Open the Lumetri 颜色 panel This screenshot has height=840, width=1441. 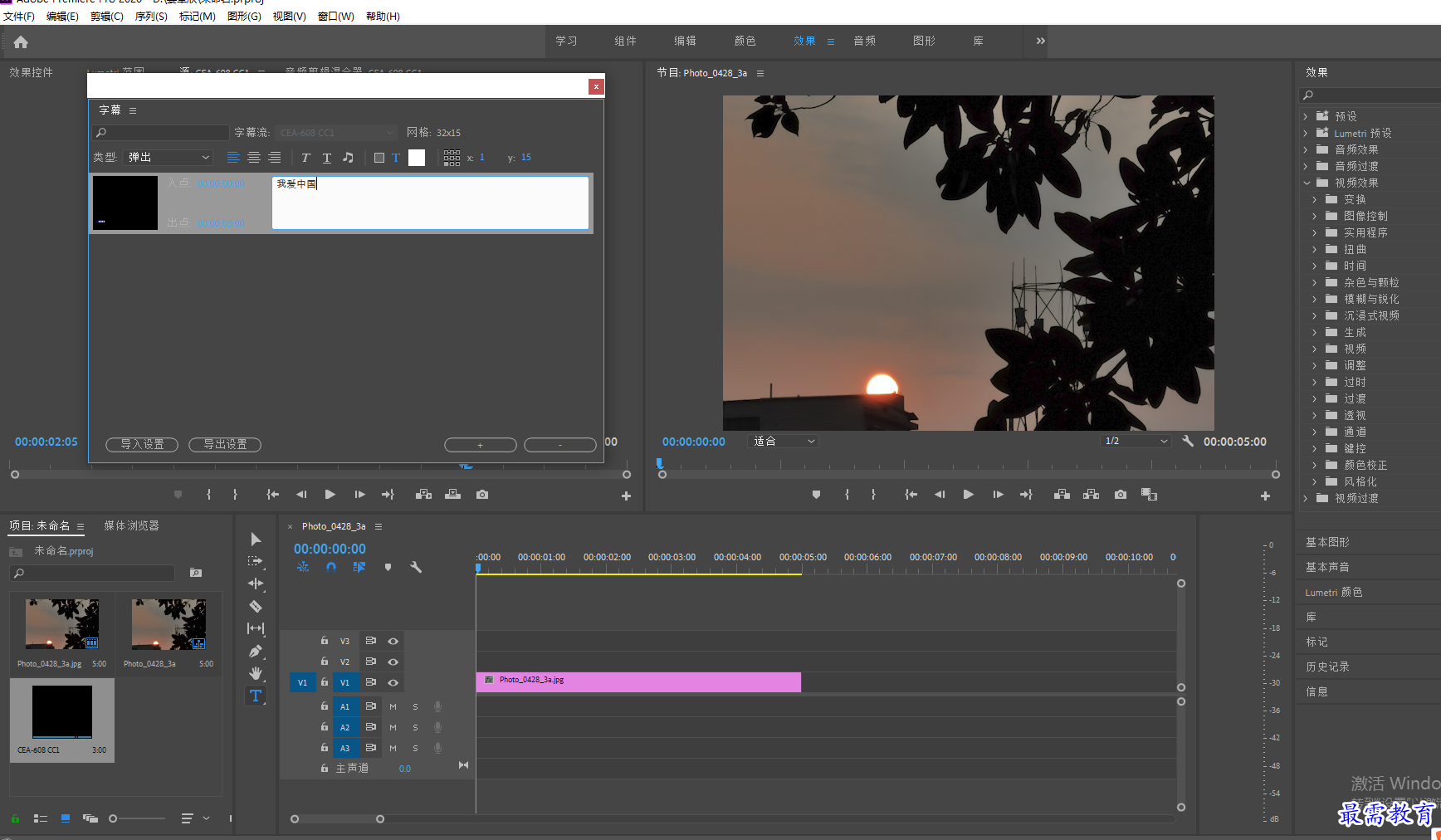[1333, 592]
